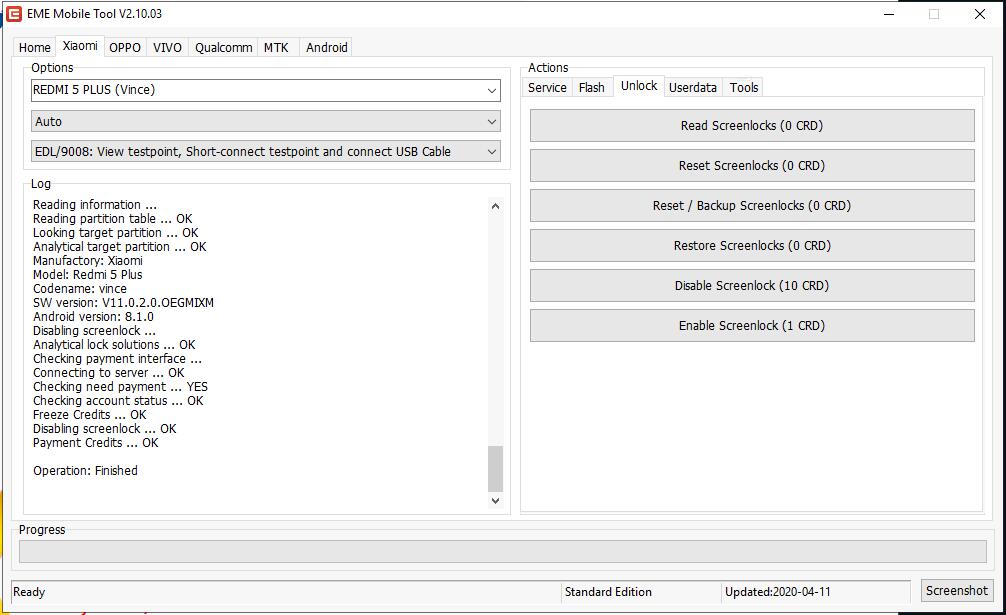Open the Home tab

(35, 47)
